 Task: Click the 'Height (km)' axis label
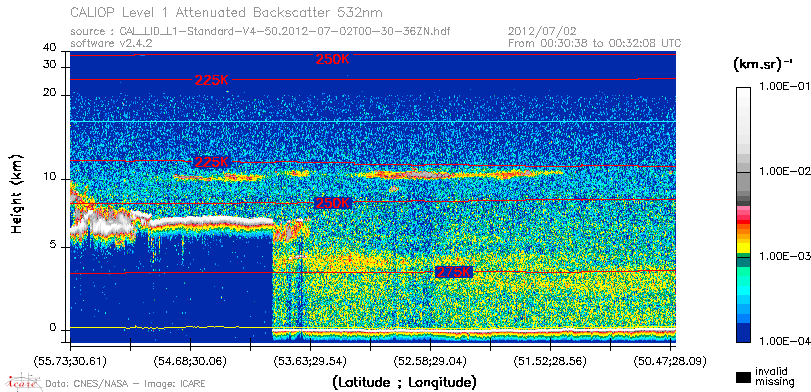coord(18,193)
